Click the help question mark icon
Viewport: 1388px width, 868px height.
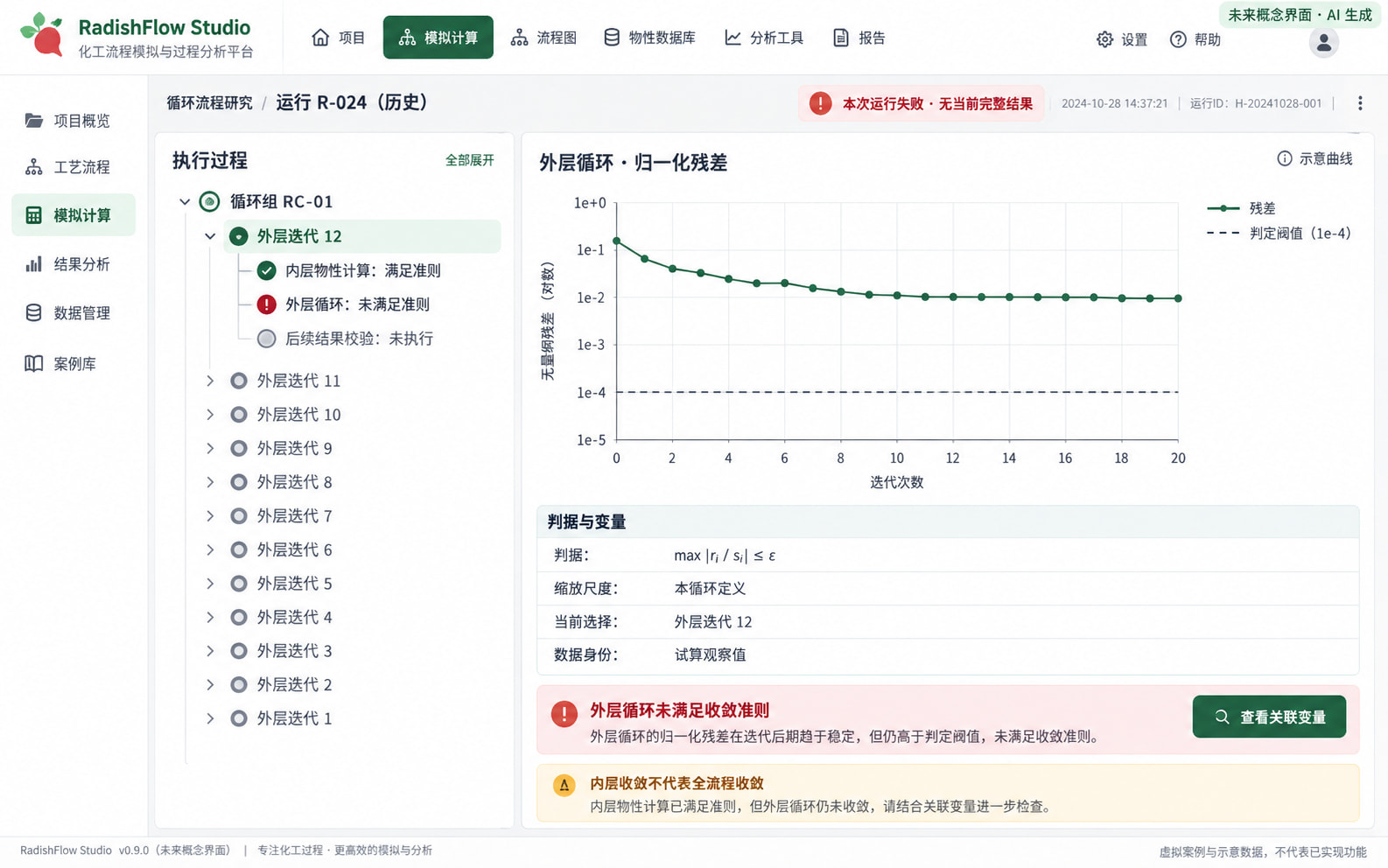tap(1178, 39)
